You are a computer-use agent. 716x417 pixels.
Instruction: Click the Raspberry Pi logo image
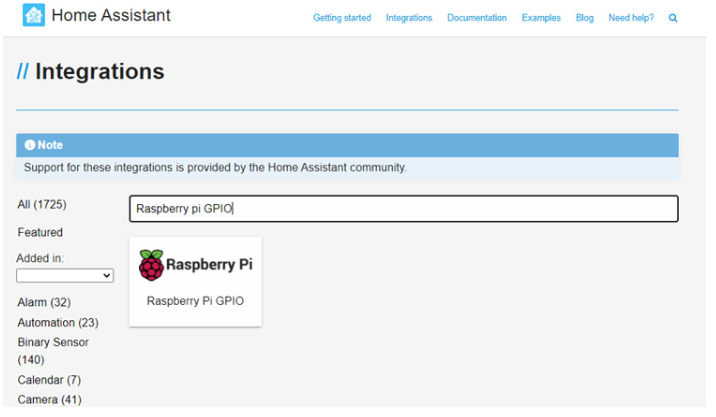pos(195,265)
